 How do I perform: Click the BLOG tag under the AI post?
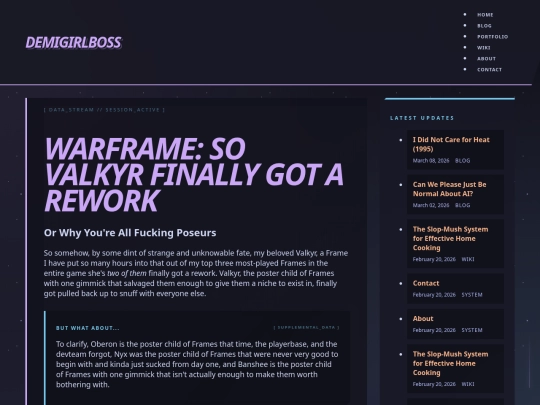click(x=462, y=205)
